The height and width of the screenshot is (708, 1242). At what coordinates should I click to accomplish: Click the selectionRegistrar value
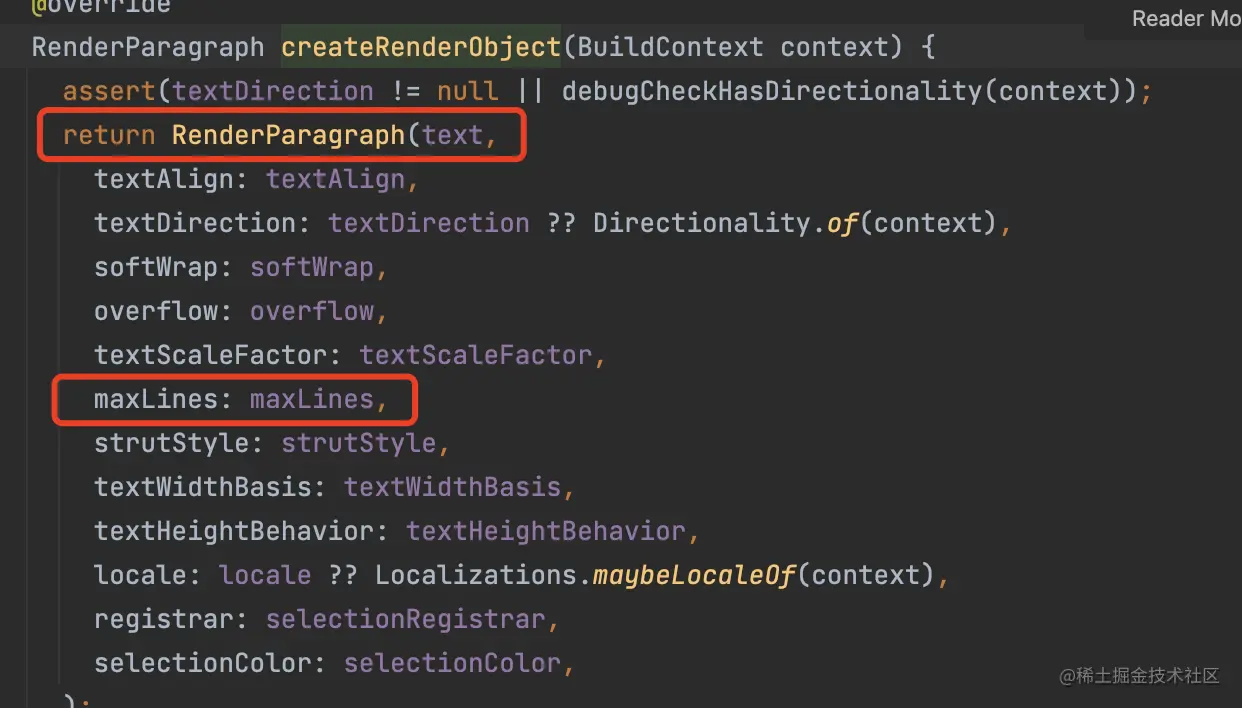406,619
